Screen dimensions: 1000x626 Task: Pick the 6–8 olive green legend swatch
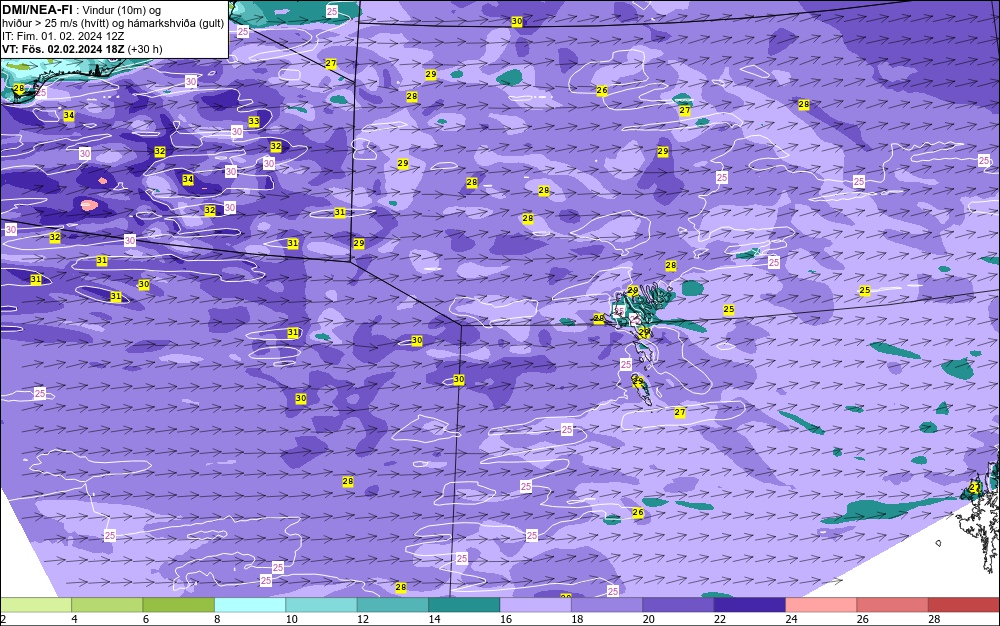(x=179, y=605)
